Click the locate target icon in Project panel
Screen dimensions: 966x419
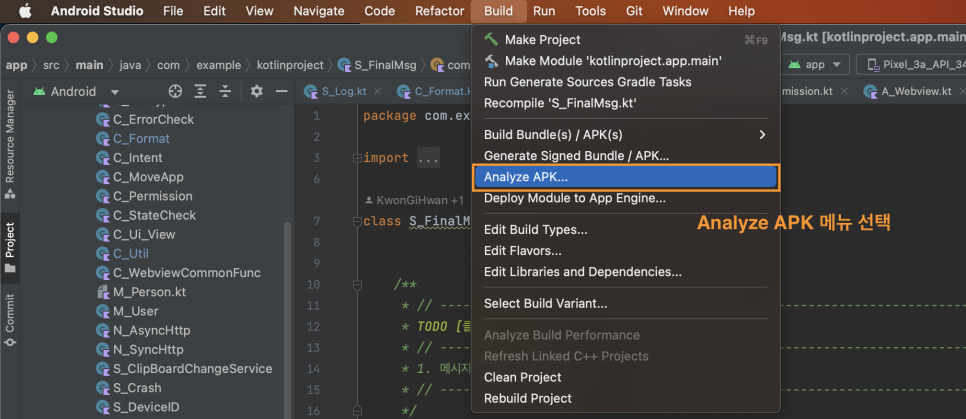click(x=176, y=91)
